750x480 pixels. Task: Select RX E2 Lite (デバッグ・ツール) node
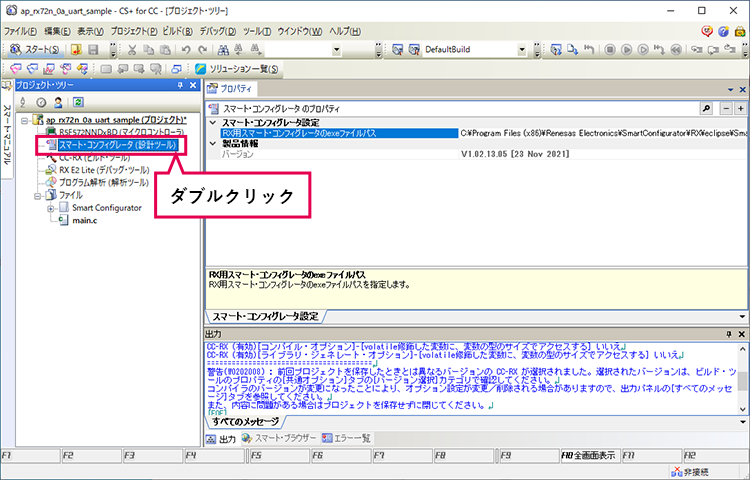click(104, 170)
